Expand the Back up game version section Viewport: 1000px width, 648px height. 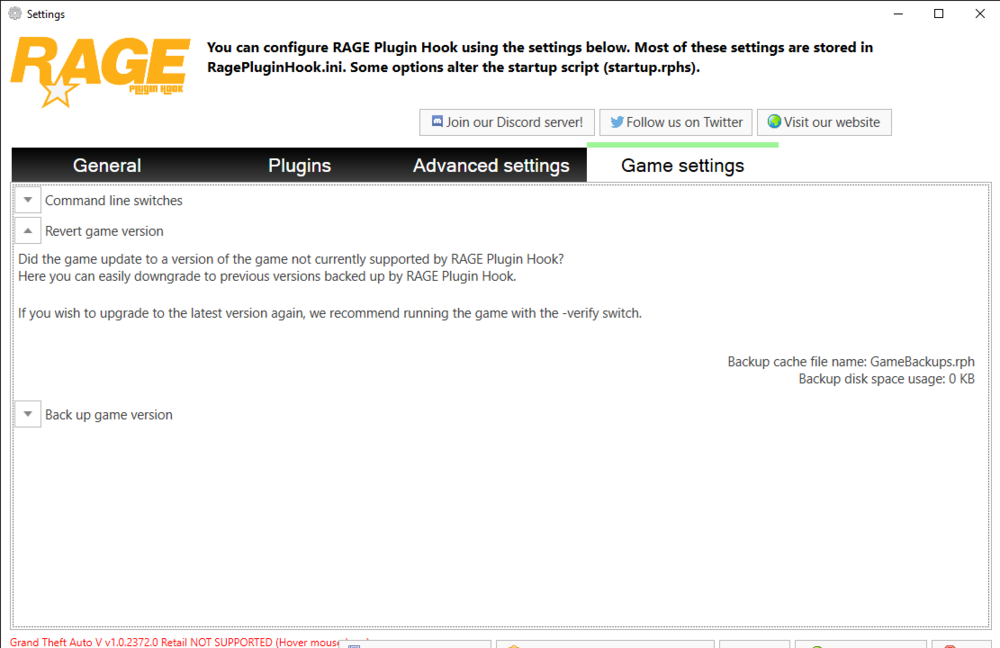click(28, 415)
